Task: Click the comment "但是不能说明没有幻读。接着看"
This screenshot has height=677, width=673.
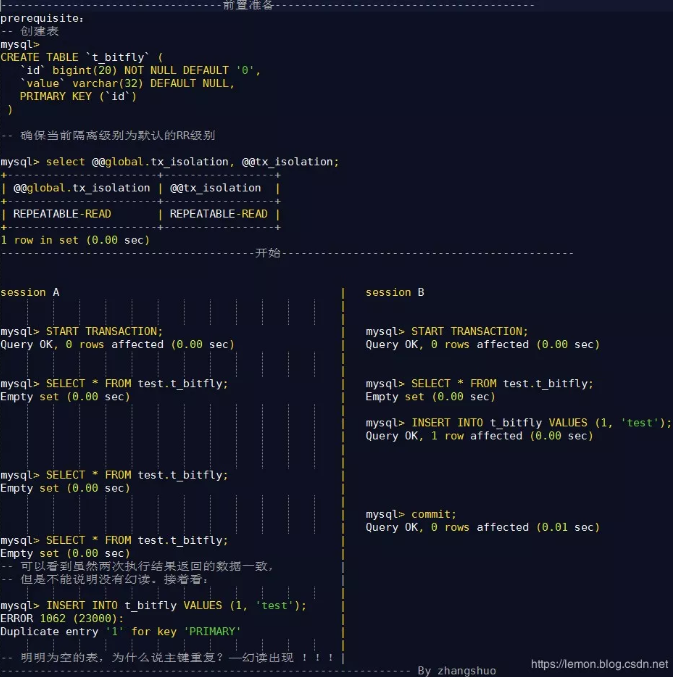Action: pyautogui.click(x=114, y=579)
